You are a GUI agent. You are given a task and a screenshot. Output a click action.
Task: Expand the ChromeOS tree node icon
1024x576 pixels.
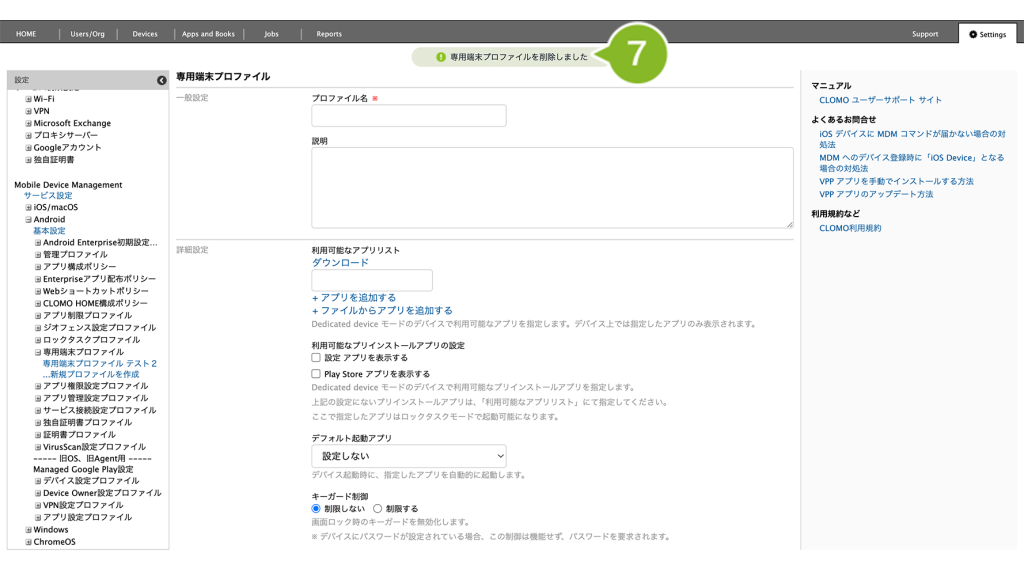point(29,542)
